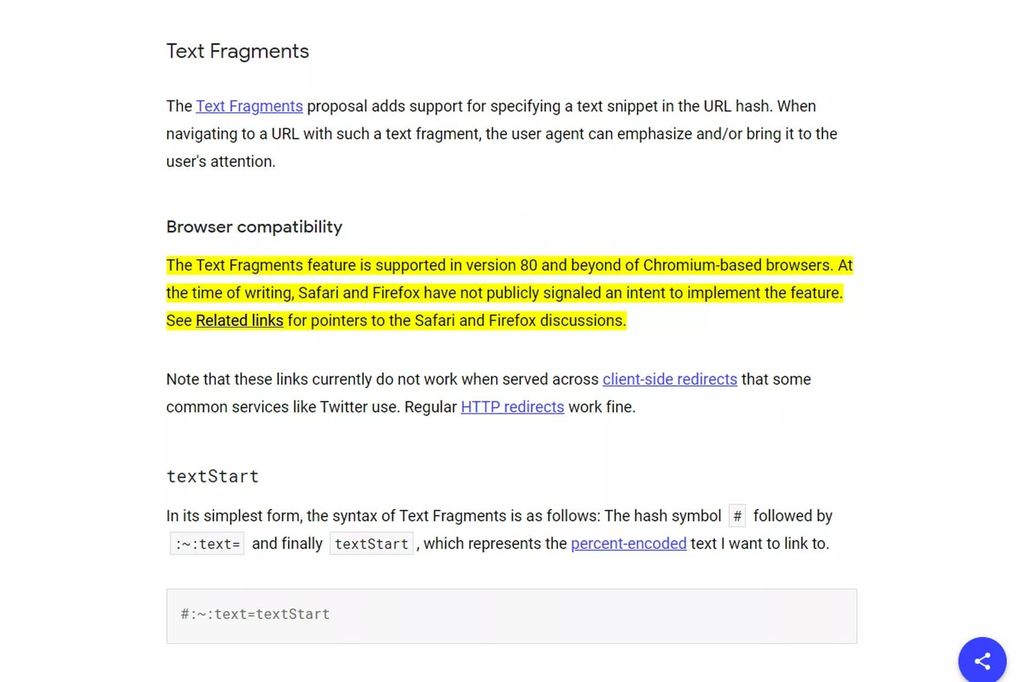This screenshot has height=682, width=1023.
Task: Click the phrase "hash symbol" in textStart section
Action: [679, 515]
